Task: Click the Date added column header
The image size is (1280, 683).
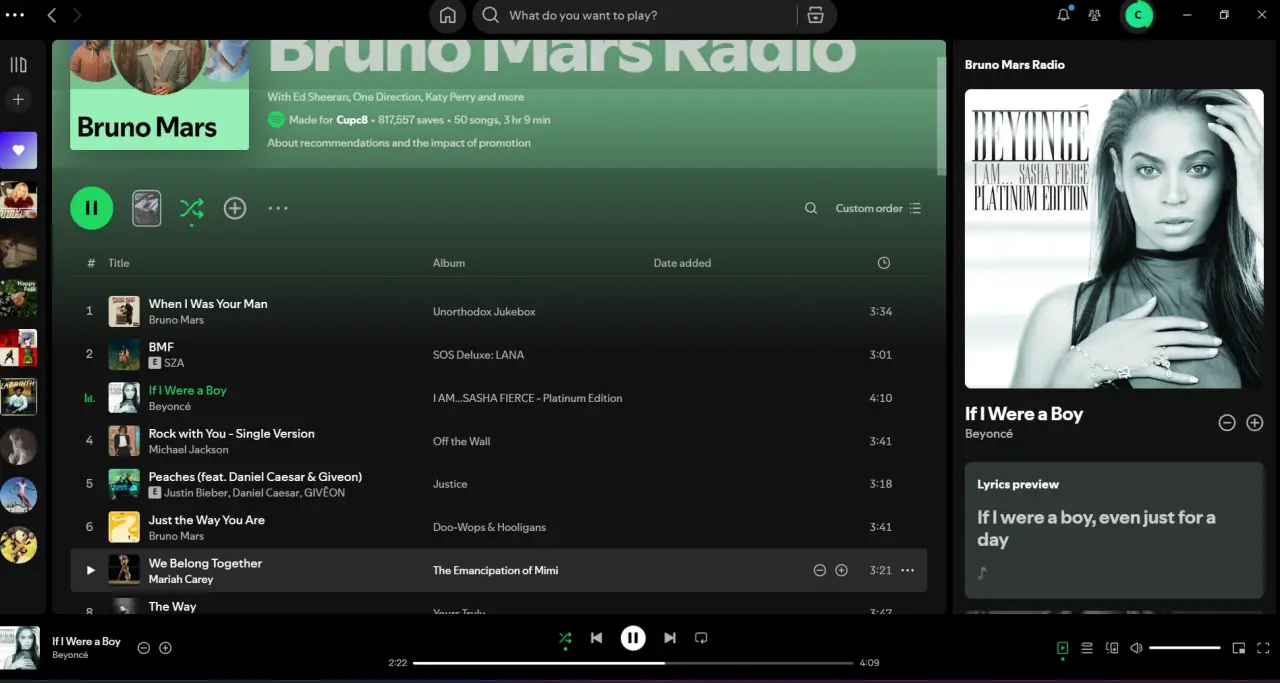Action: pos(682,263)
